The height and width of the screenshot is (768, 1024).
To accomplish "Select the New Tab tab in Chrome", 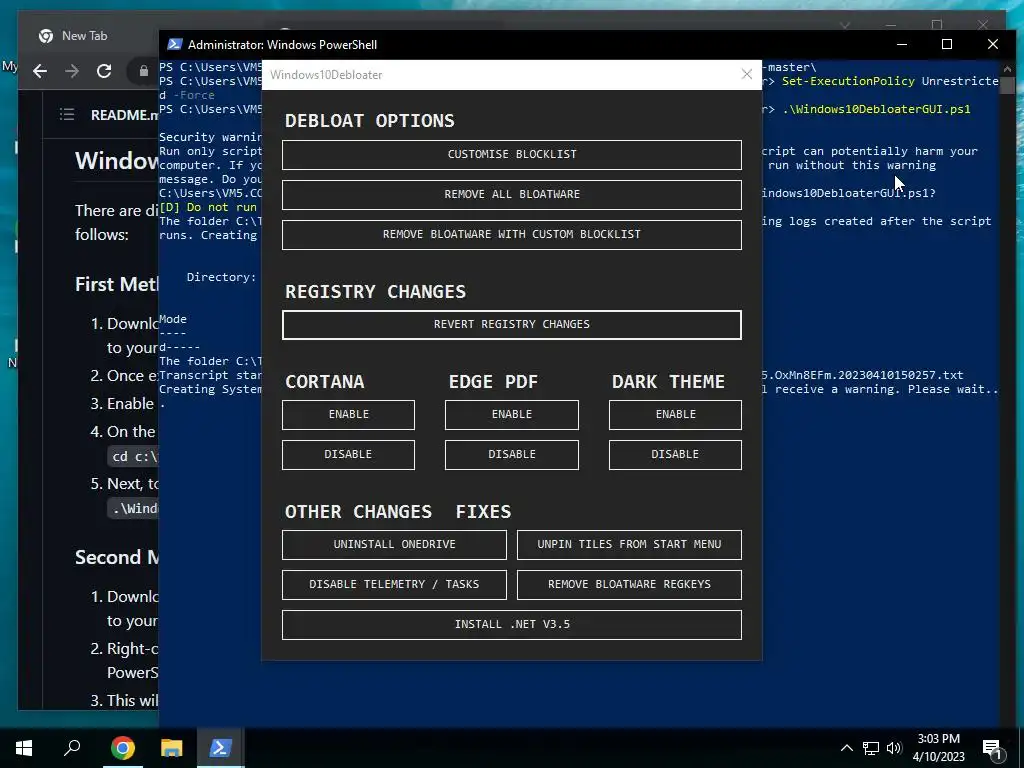I will [84, 36].
